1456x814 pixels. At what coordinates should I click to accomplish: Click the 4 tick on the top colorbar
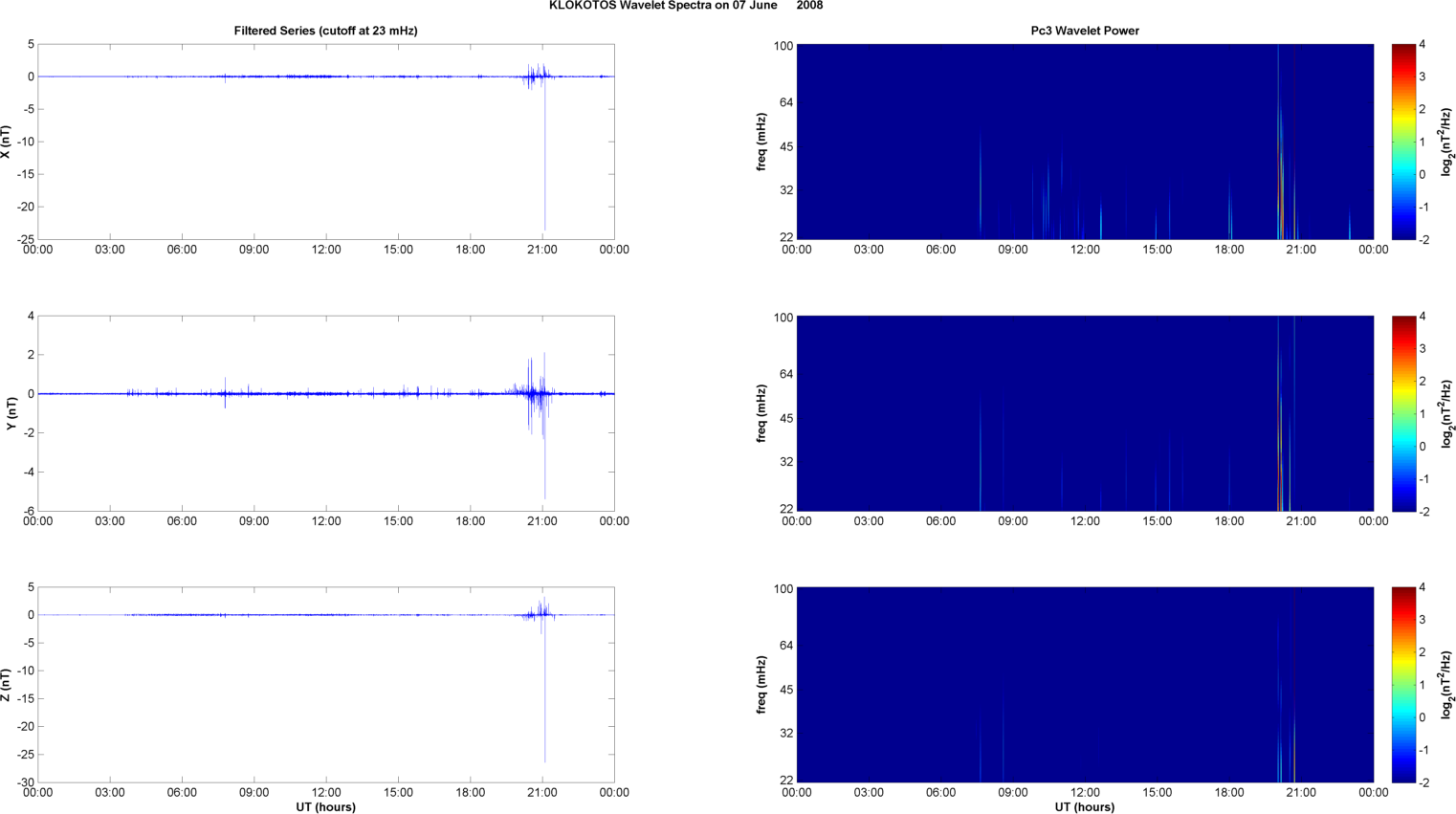(1423, 45)
